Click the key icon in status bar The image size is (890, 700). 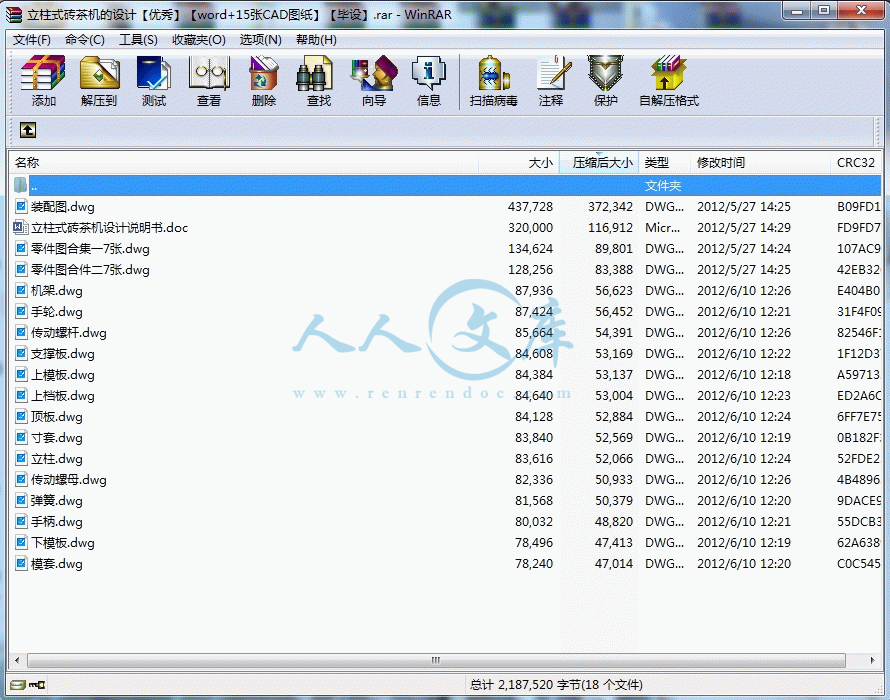coord(37,685)
